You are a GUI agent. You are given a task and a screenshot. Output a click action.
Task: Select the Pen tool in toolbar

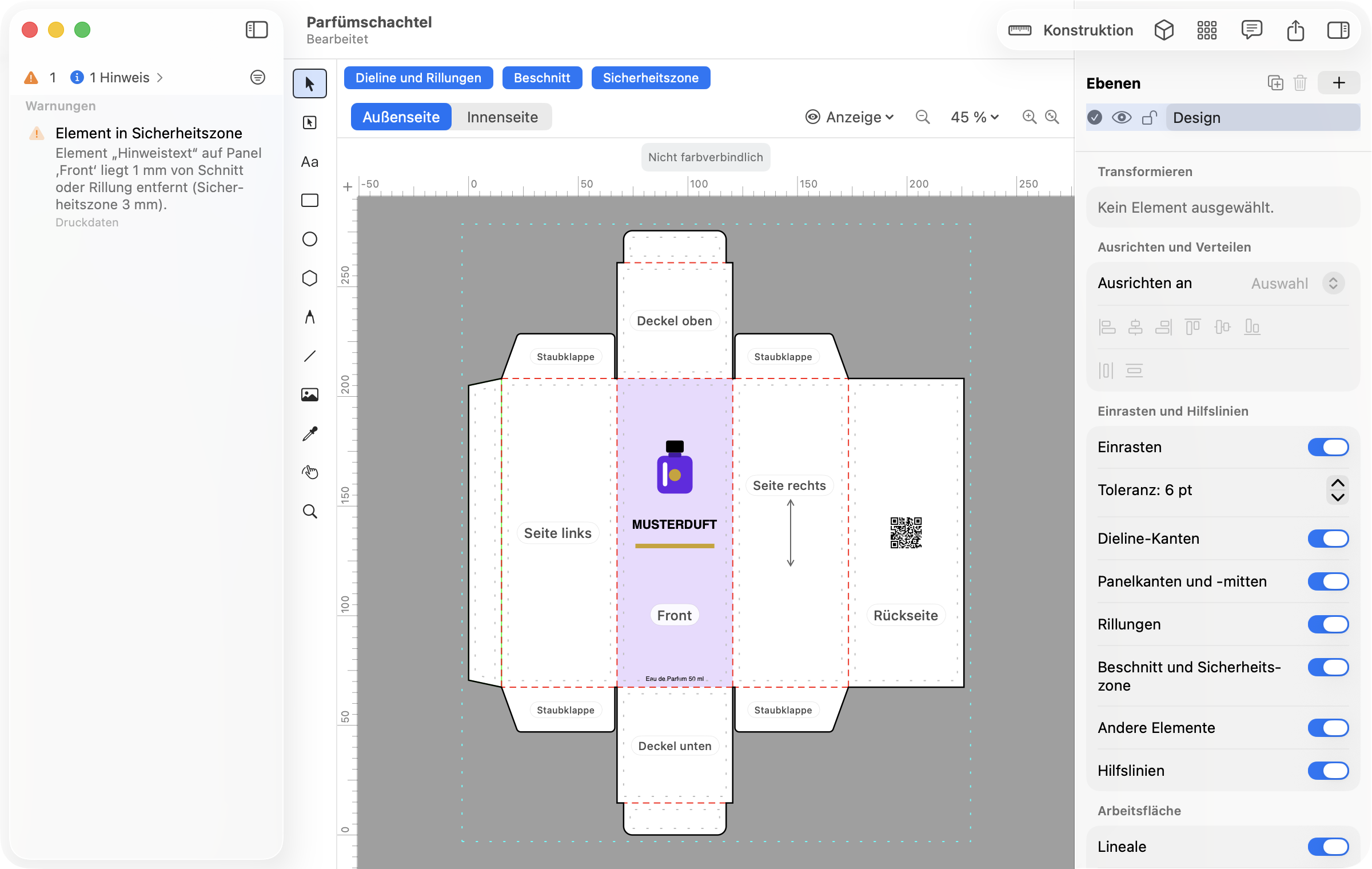(310, 317)
